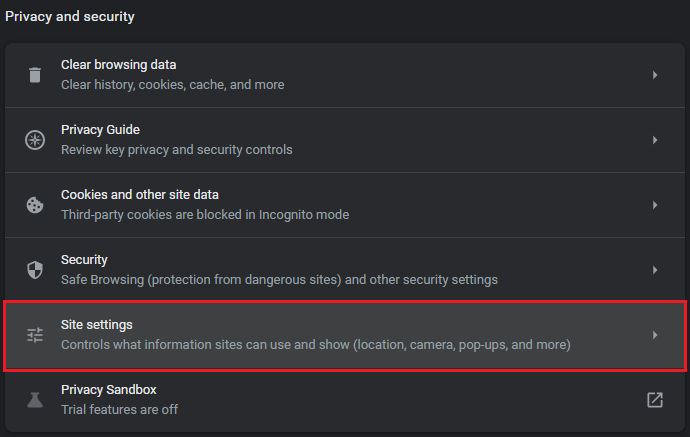
Task: Expand Clear browsing data with its arrow
Action: click(x=655, y=75)
